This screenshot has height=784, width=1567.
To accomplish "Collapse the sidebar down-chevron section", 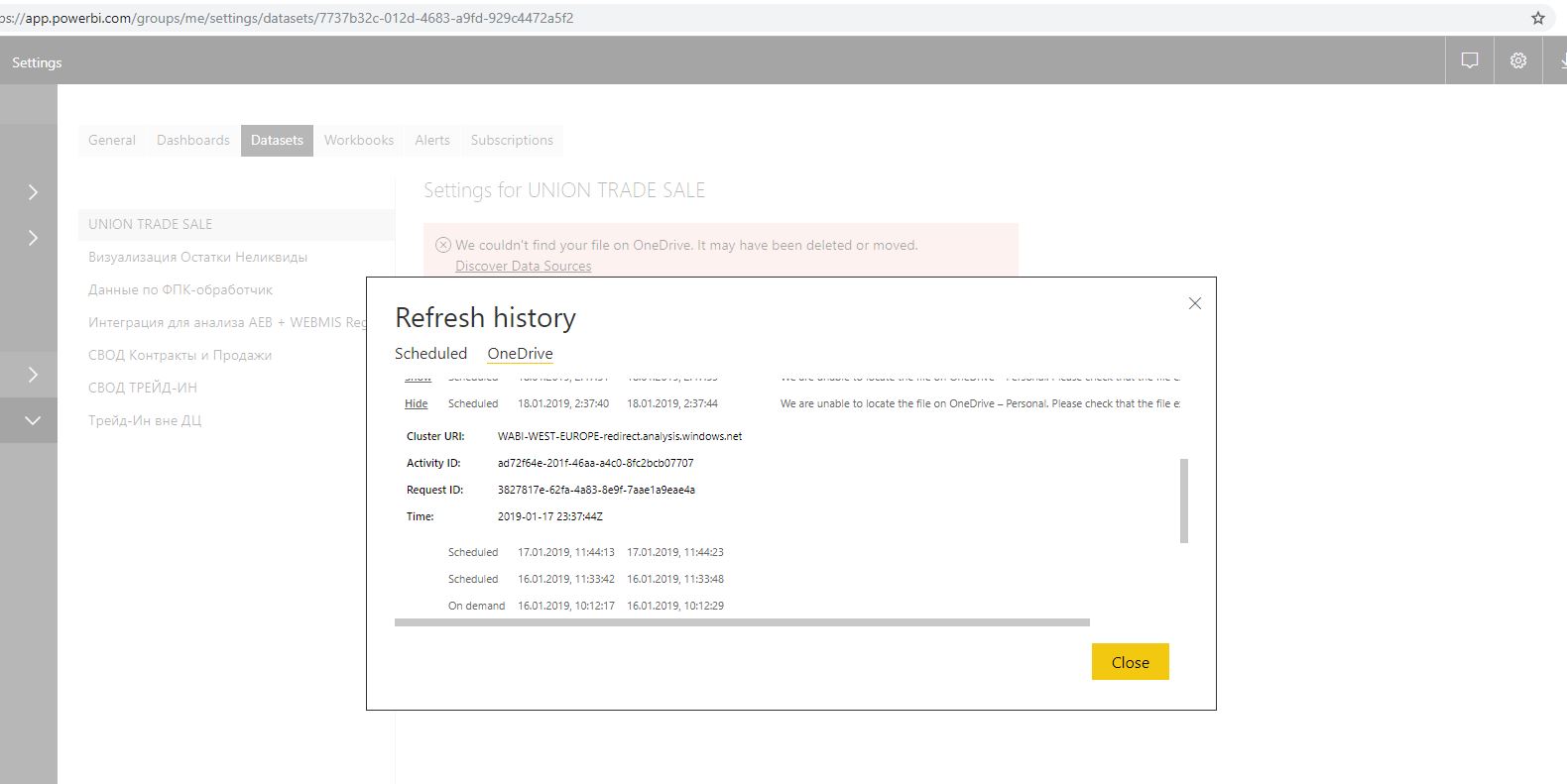I will click(33, 420).
